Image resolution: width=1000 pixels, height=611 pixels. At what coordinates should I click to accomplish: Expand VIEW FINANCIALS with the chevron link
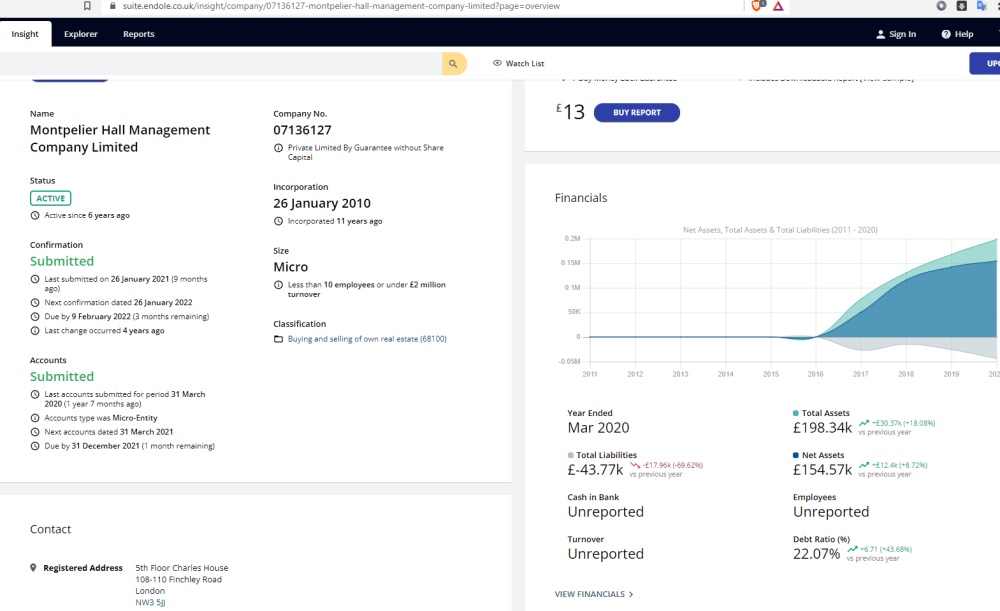[594, 594]
